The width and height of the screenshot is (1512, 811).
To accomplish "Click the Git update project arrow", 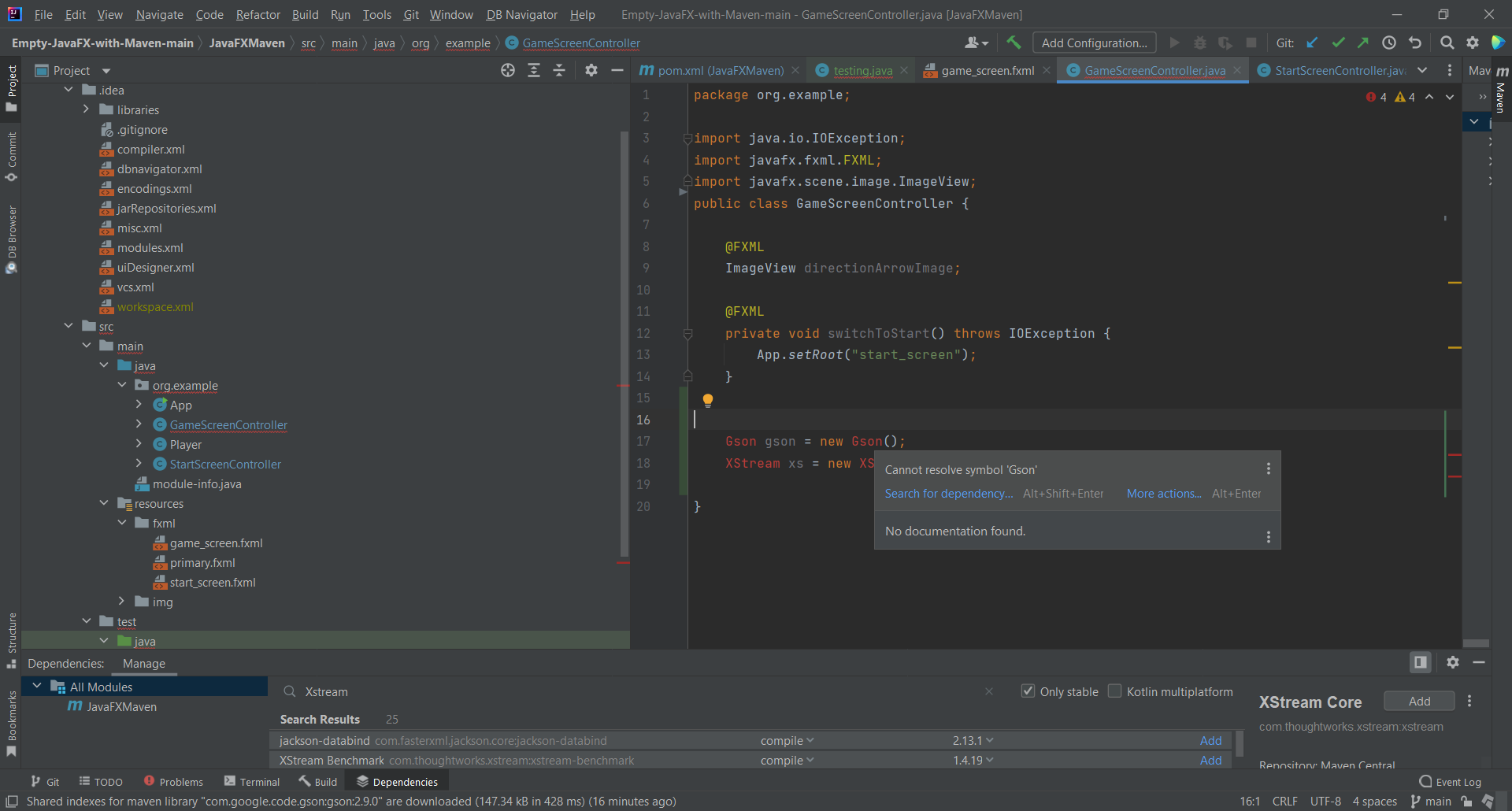I will click(x=1312, y=43).
